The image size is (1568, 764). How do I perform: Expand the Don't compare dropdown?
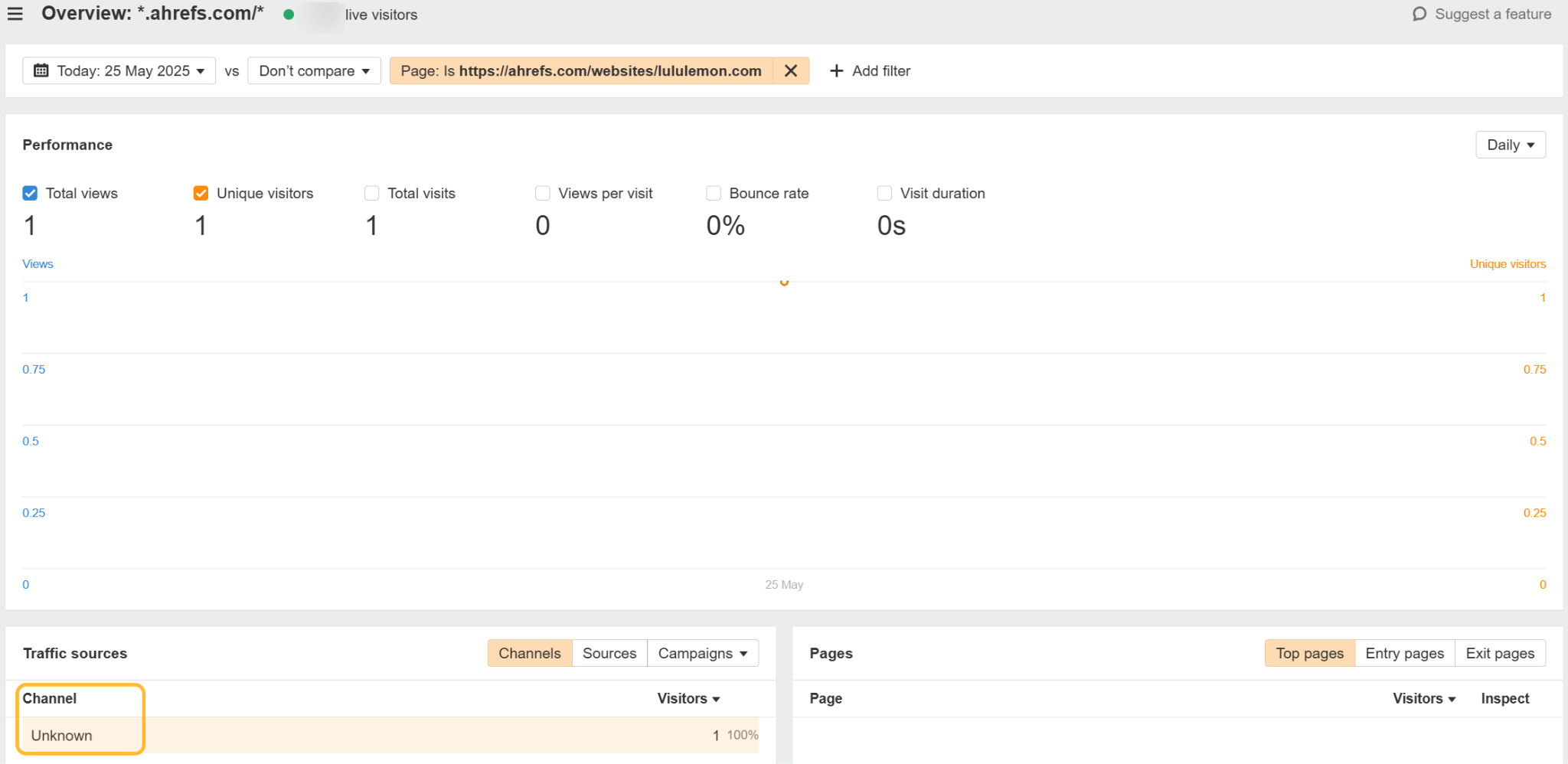tap(314, 71)
